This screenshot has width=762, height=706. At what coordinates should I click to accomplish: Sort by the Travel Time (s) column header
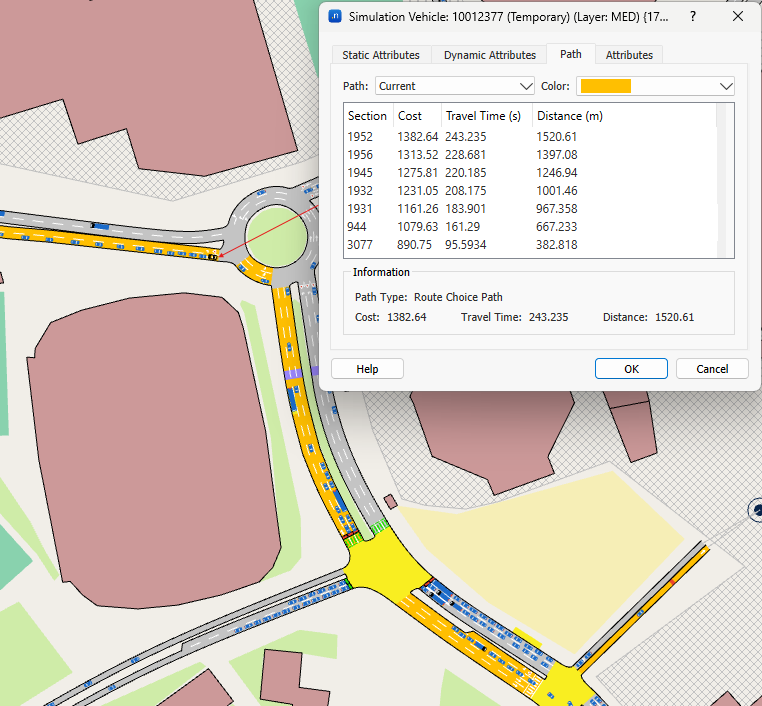coord(483,116)
